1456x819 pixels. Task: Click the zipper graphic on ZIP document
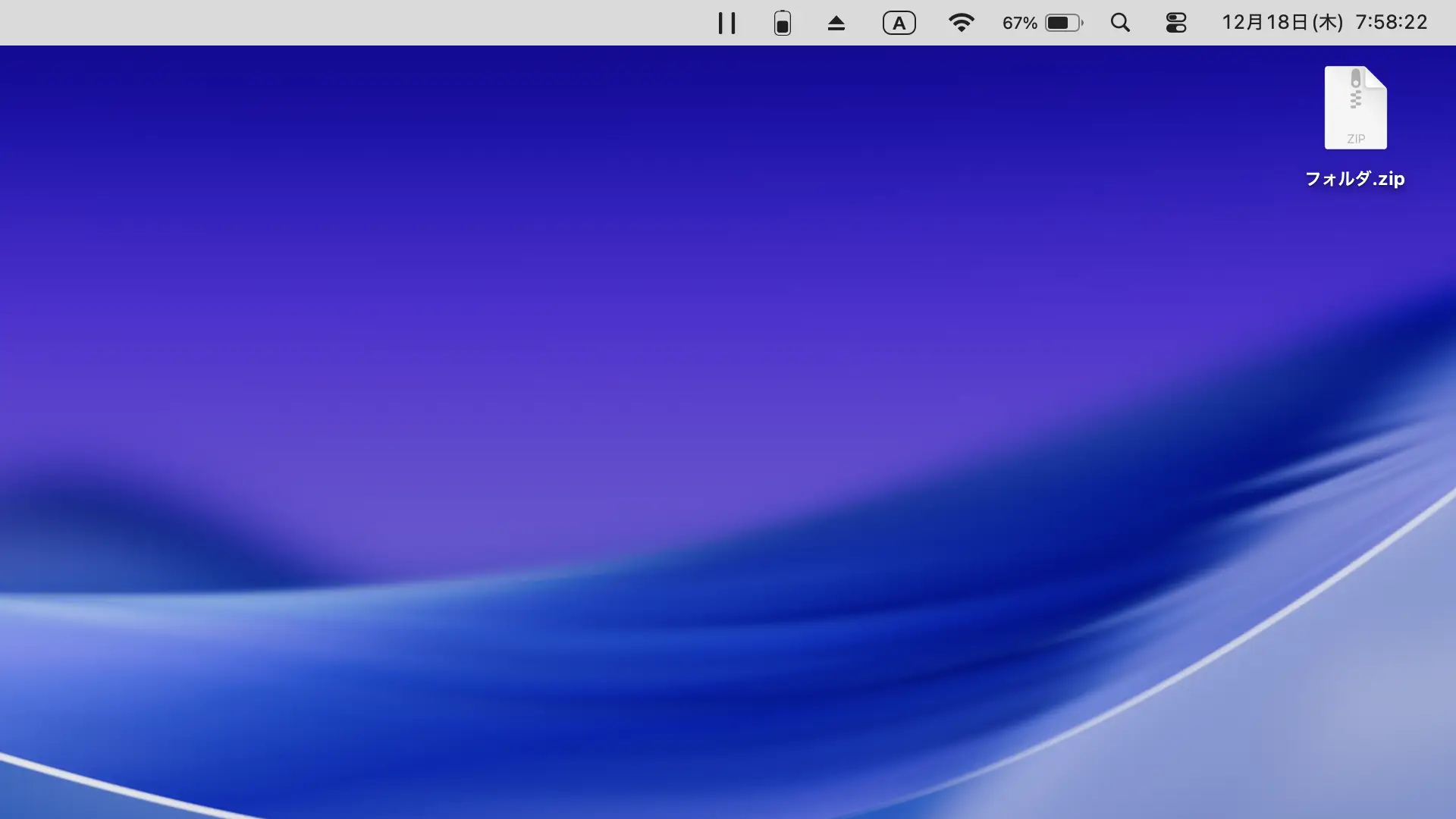click(1356, 89)
